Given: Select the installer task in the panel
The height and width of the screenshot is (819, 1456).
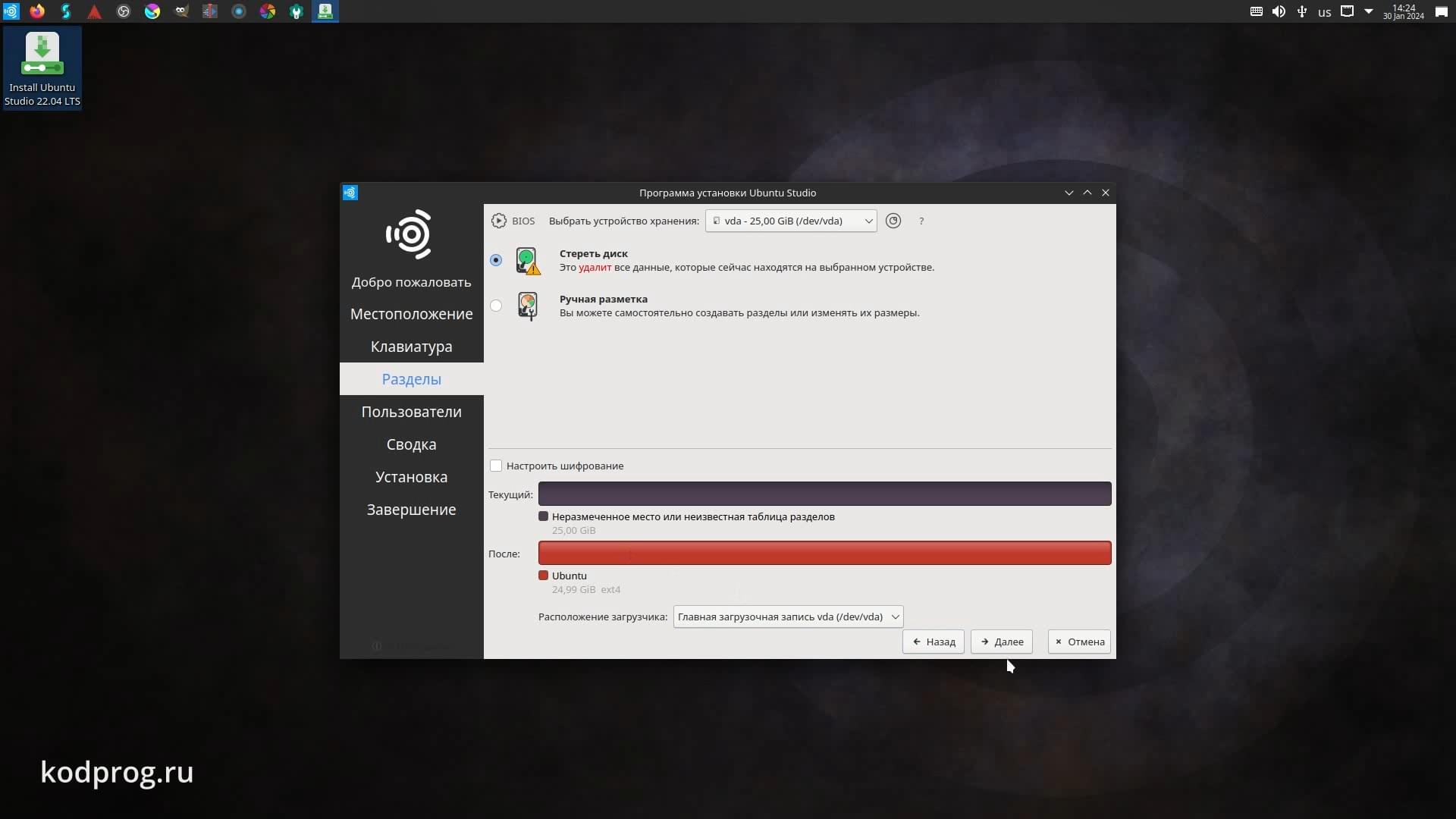Looking at the screenshot, I should pos(325,11).
